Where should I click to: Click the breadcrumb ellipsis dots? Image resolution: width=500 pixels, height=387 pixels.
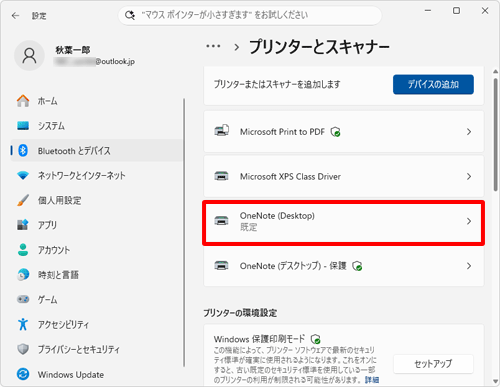click(213, 46)
